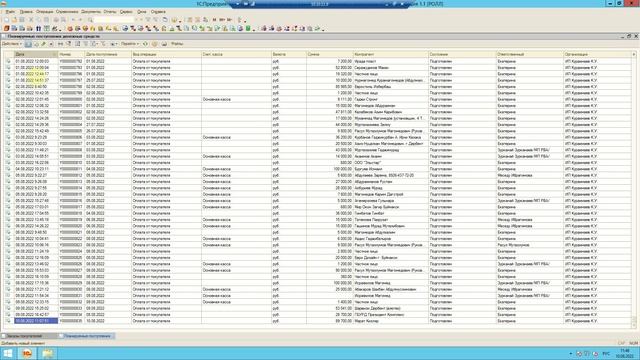Image resolution: width=640 pixels, height=360 pixels.
Task: Switch to Планируемые поступления window tab
Action: 87,336
